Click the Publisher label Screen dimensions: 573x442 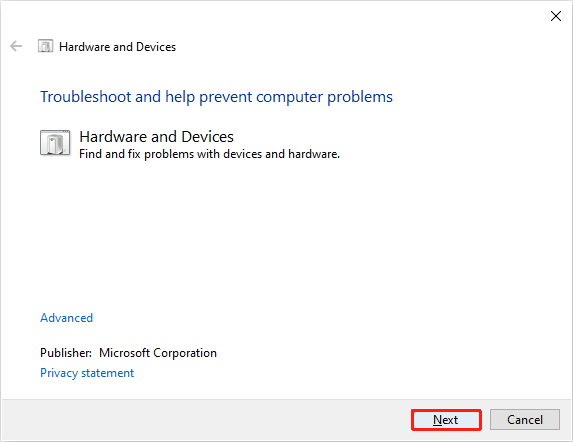(x=66, y=353)
